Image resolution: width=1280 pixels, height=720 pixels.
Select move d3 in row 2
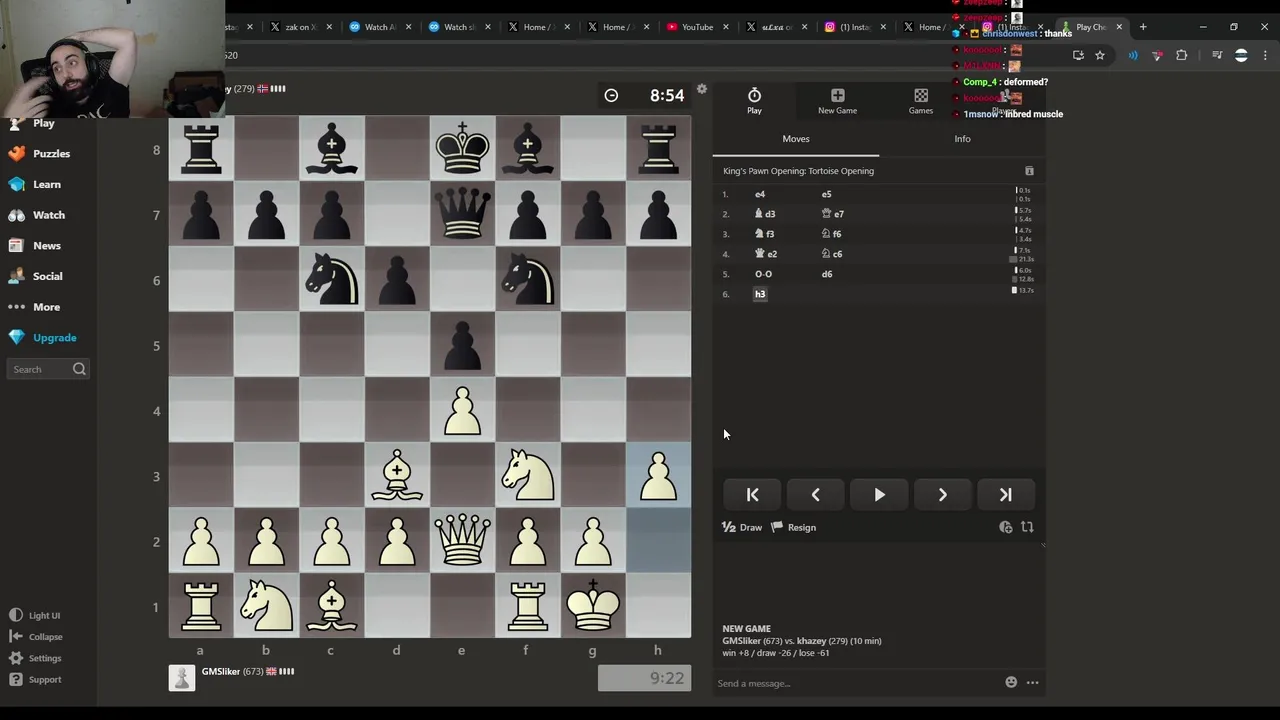point(765,214)
